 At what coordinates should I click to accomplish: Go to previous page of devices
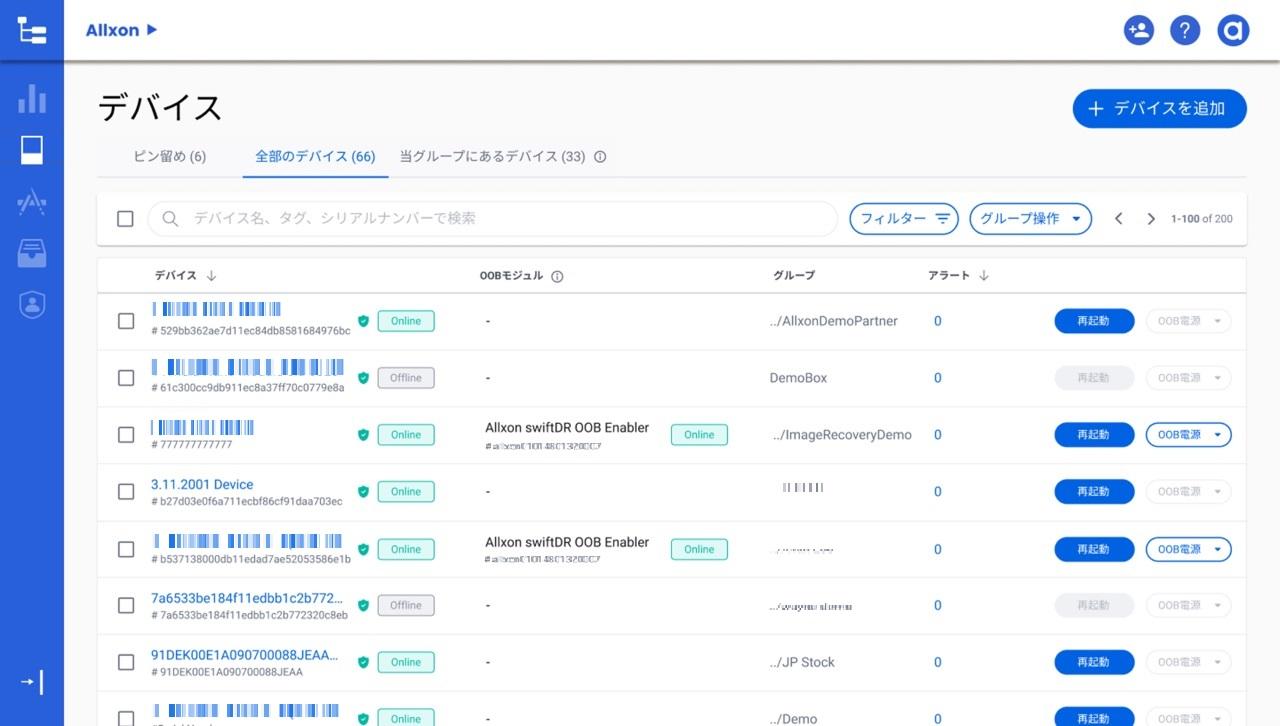tap(1119, 219)
